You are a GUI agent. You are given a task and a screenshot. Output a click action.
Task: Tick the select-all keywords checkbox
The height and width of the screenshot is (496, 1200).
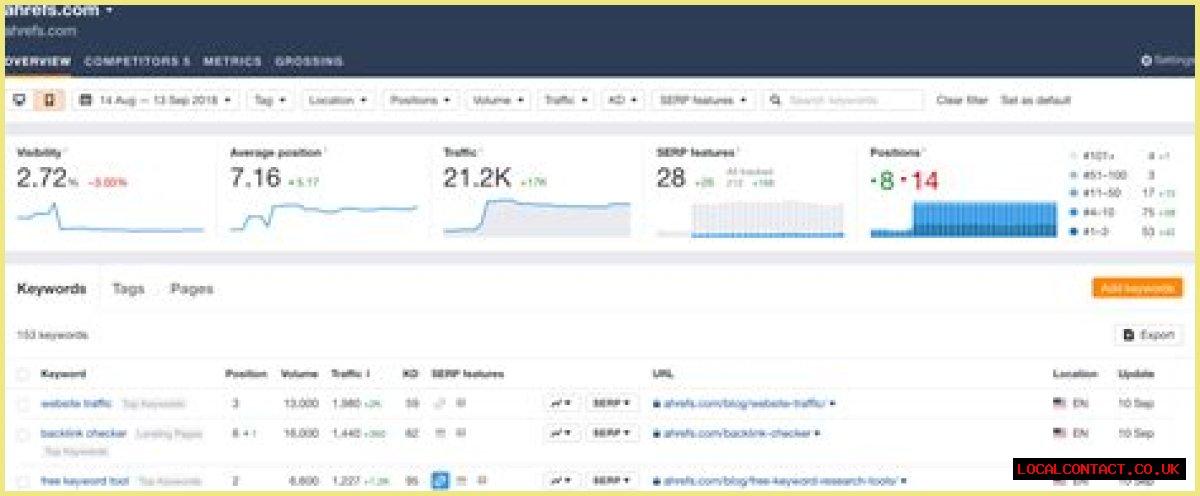(x=23, y=374)
